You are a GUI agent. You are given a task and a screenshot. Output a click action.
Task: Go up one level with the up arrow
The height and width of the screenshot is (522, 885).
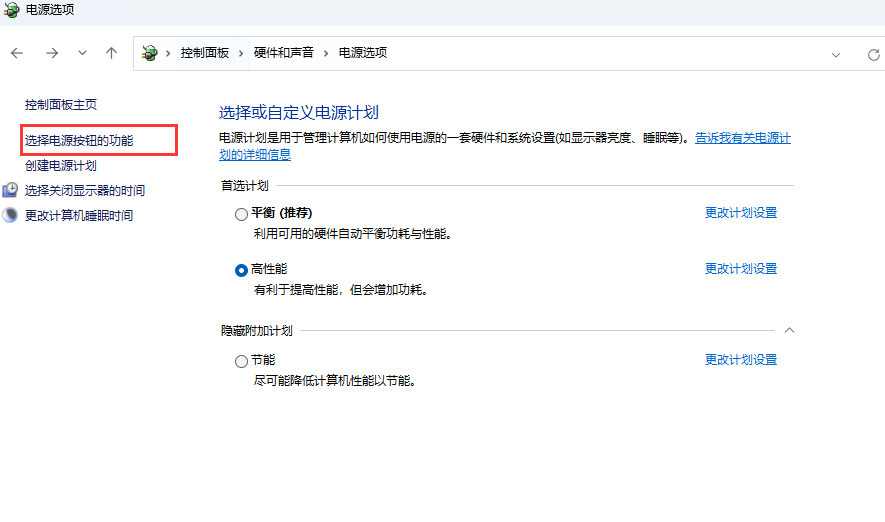click(111, 53)
